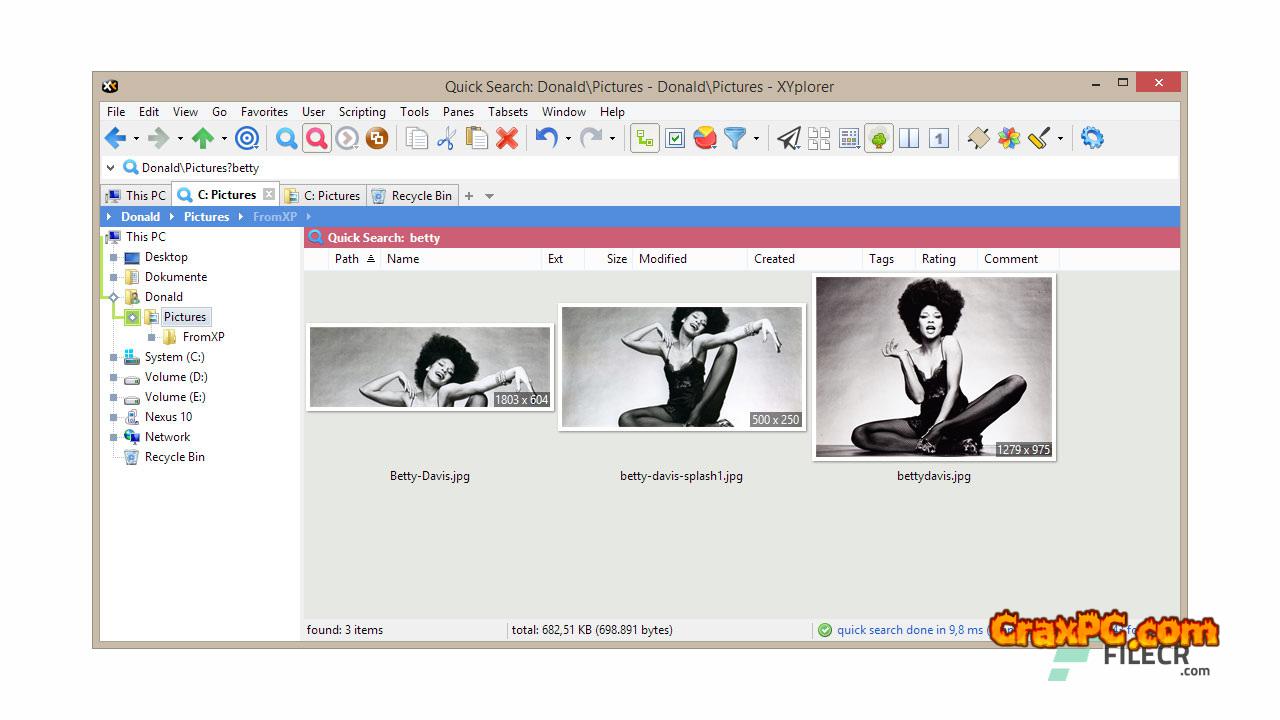Click the Modified column header
The width and height of the screenshot is (1280, 720).
pos(663,259)
